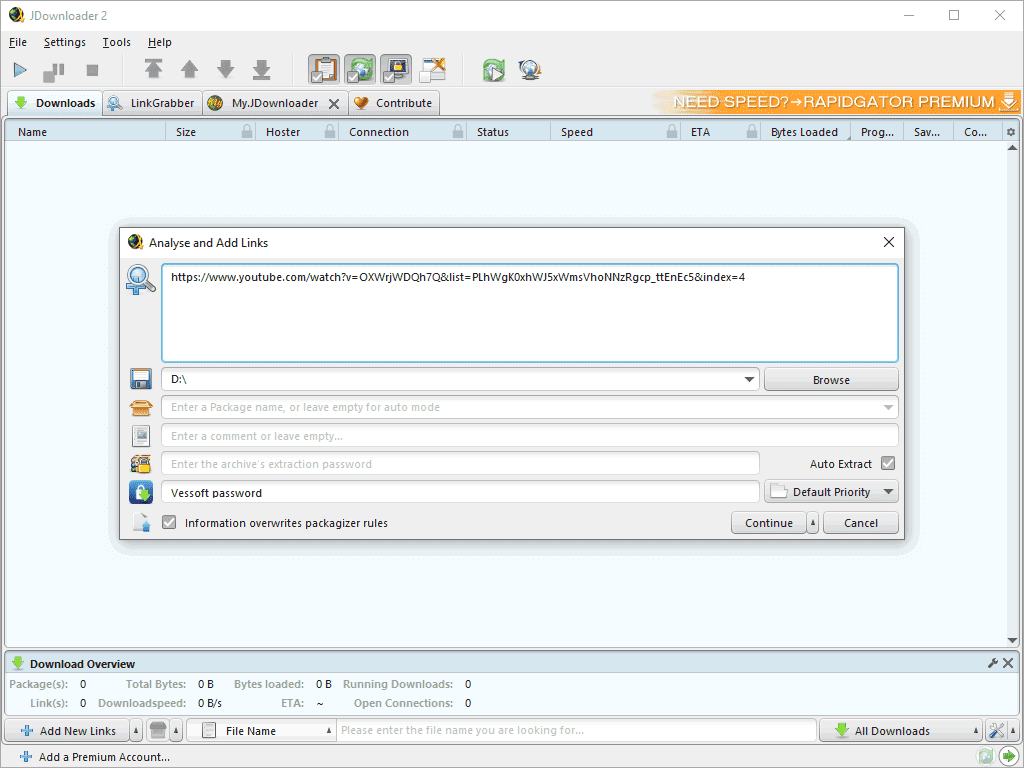This screenshot has width=1024, height=768.
Task: Click the Rapidgator Premium banner
Action: click(x=836, y=102)
